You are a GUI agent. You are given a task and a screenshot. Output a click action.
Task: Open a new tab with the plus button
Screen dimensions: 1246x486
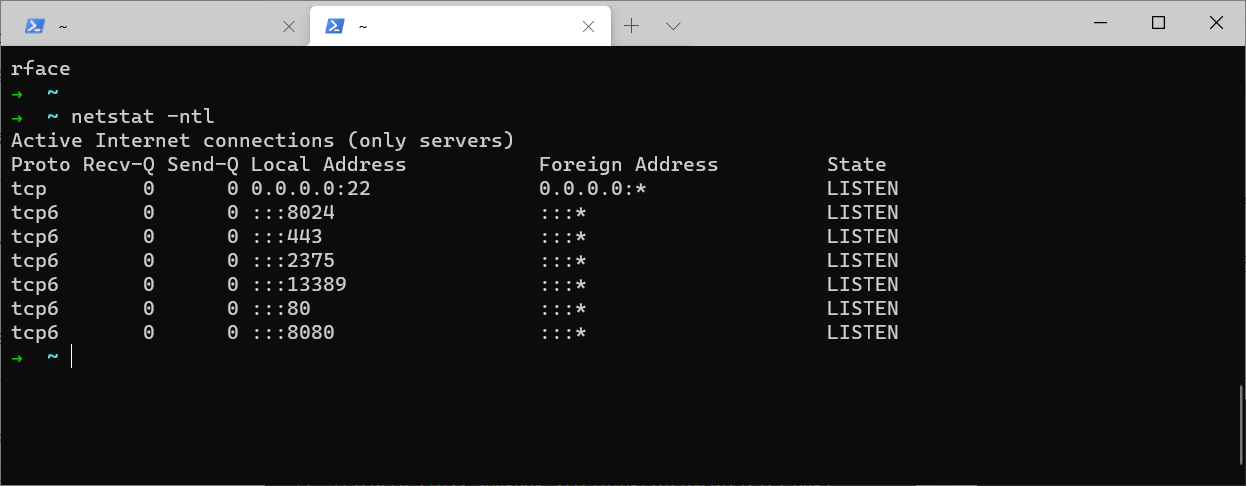tap(631, 26)
